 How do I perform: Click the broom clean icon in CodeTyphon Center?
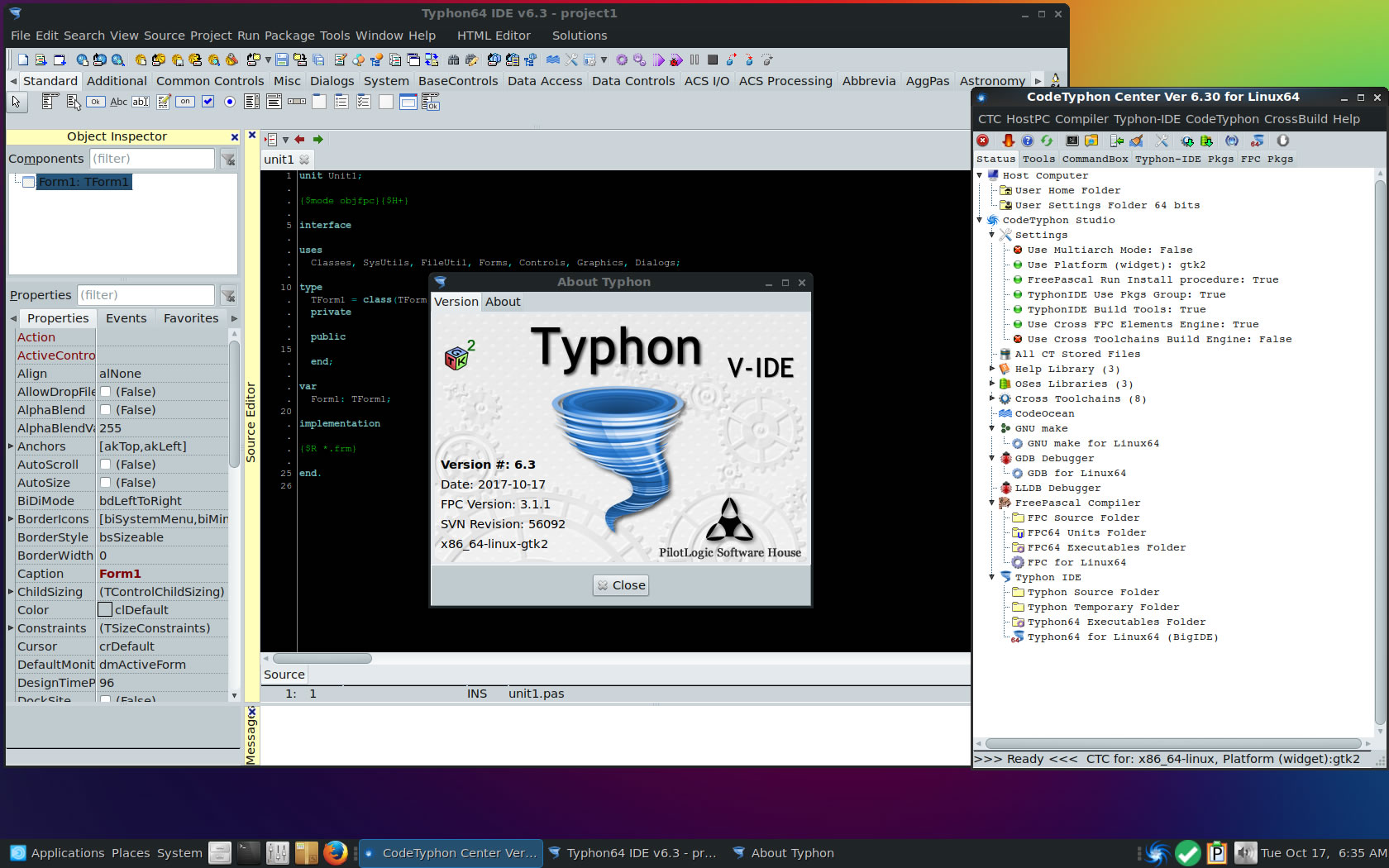point(1137,141)
